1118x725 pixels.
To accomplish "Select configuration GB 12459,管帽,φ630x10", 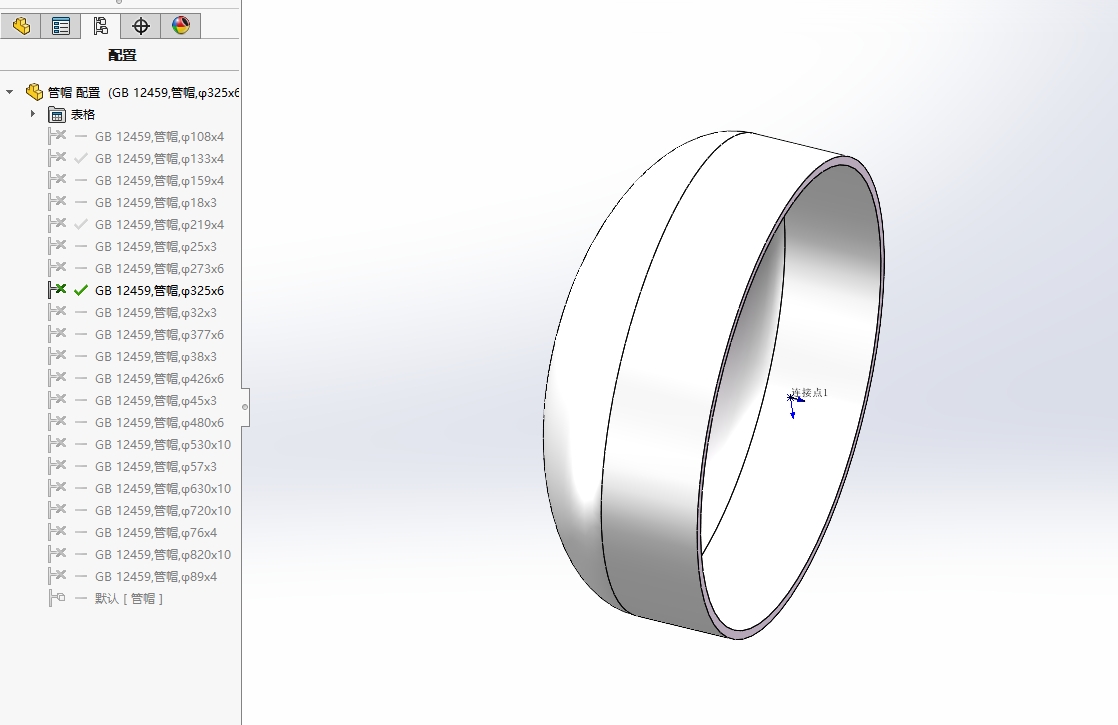I will pyautogui.click(x=163, y=489).
